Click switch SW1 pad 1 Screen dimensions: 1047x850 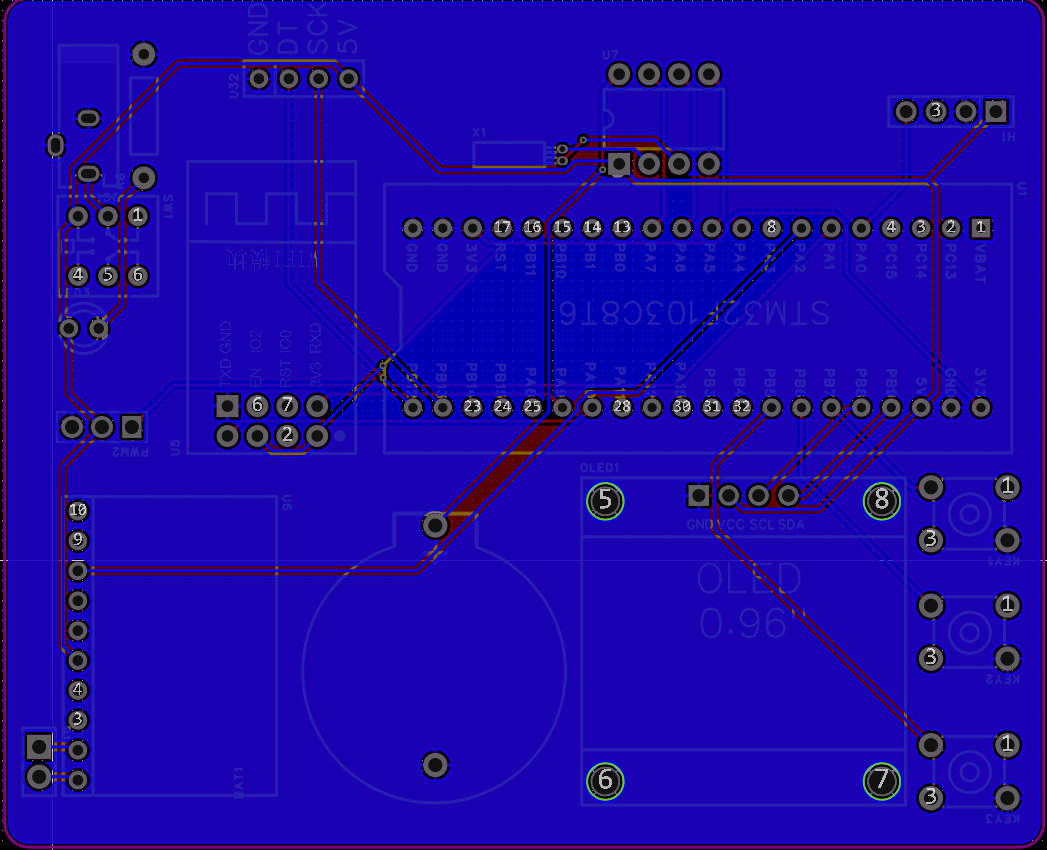pyautogui.click(x=138, y=216)
